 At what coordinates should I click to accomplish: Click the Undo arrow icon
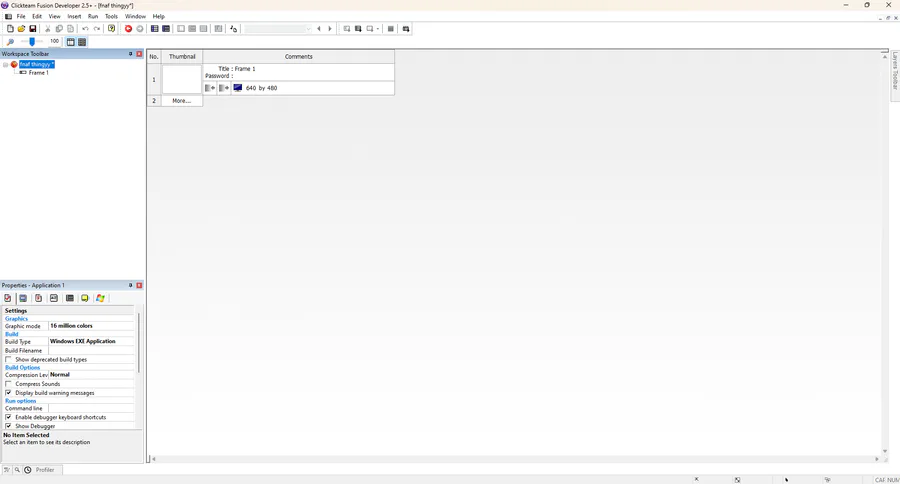86,29
